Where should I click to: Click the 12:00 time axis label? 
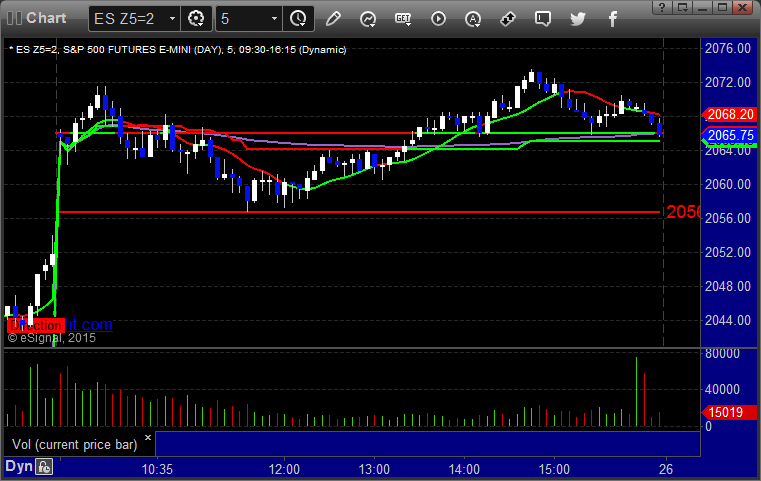pos(284,469)
